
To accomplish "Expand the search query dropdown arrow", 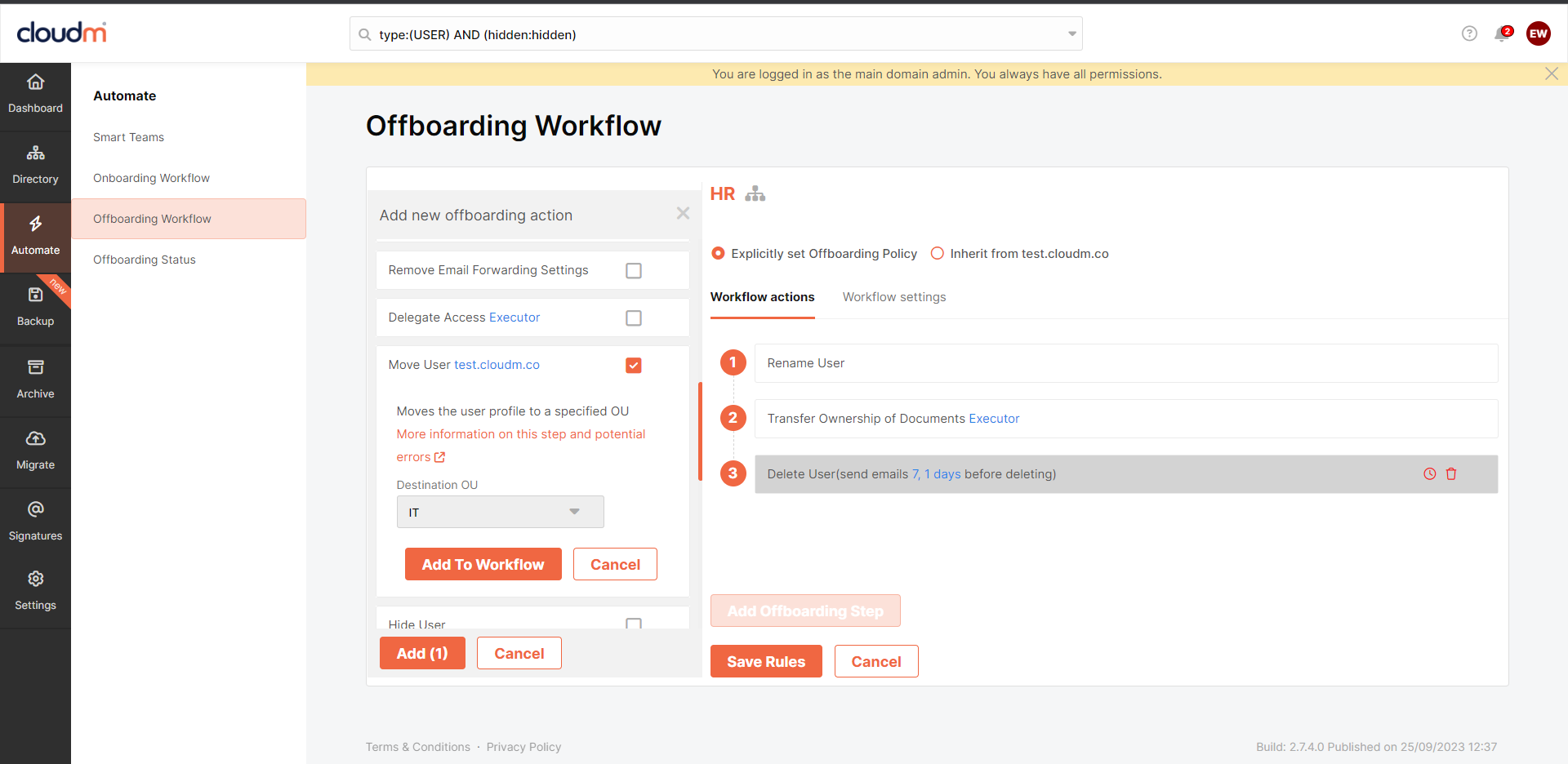I will pos(1071,34).
